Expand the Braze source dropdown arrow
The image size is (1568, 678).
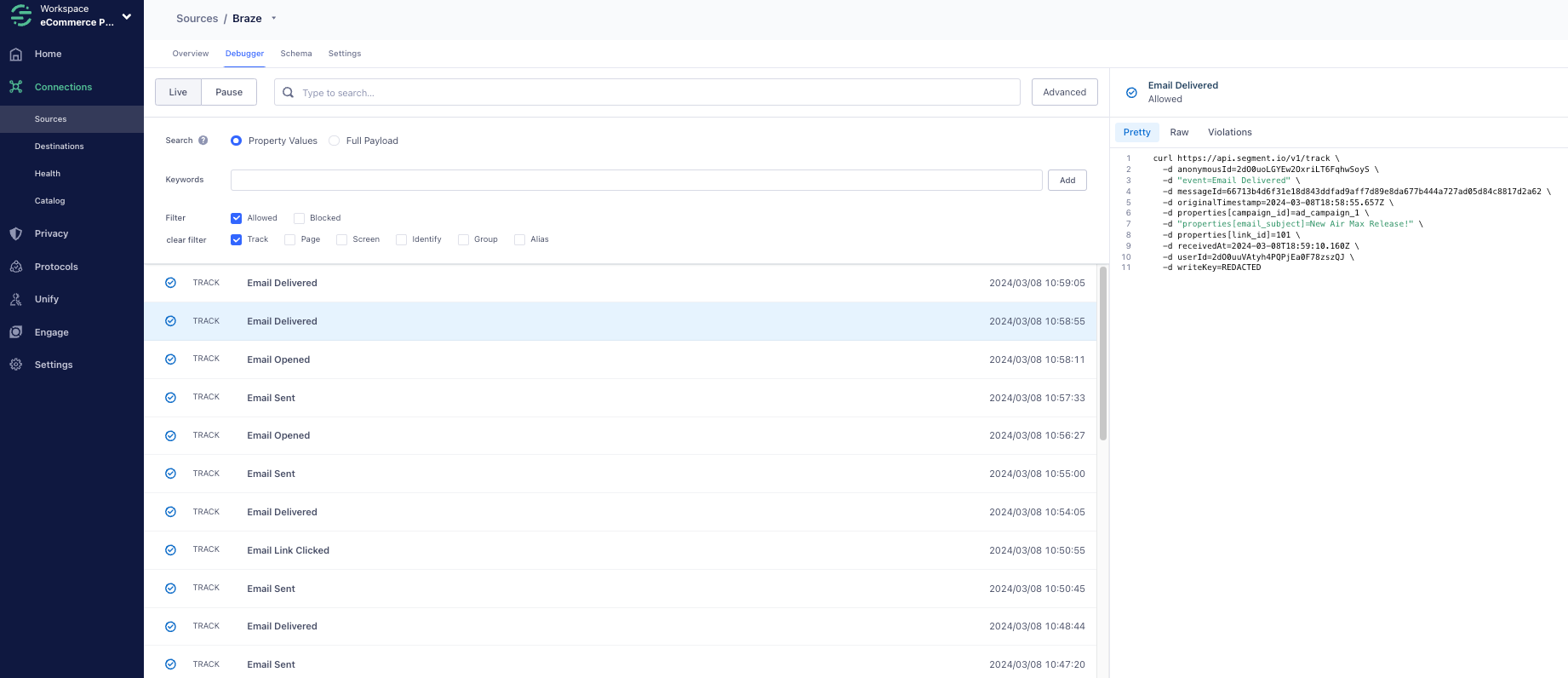(273, 19)
